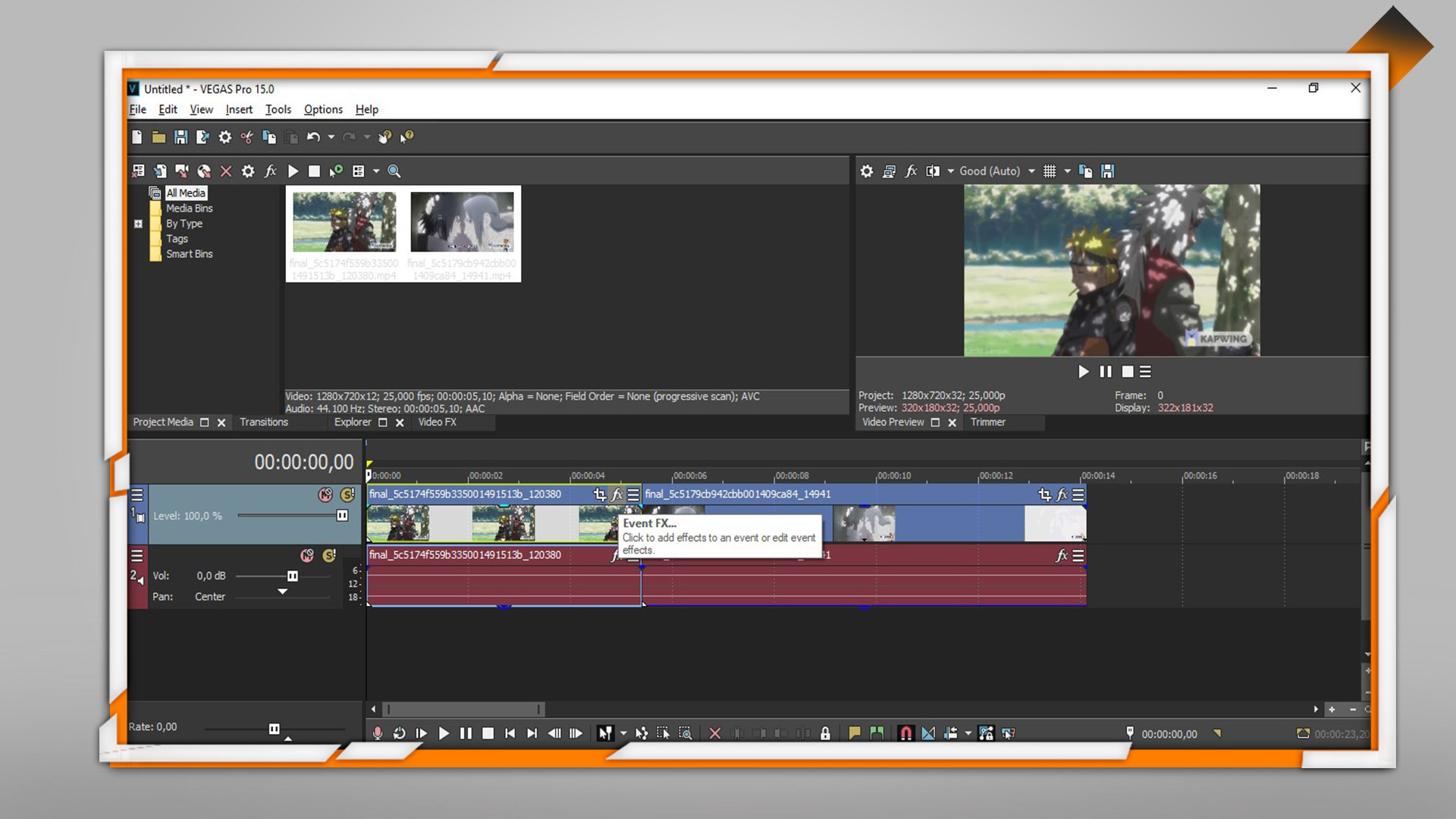
Task: Pause playback in the Video Preview window
Action: tap(1106, 372)
